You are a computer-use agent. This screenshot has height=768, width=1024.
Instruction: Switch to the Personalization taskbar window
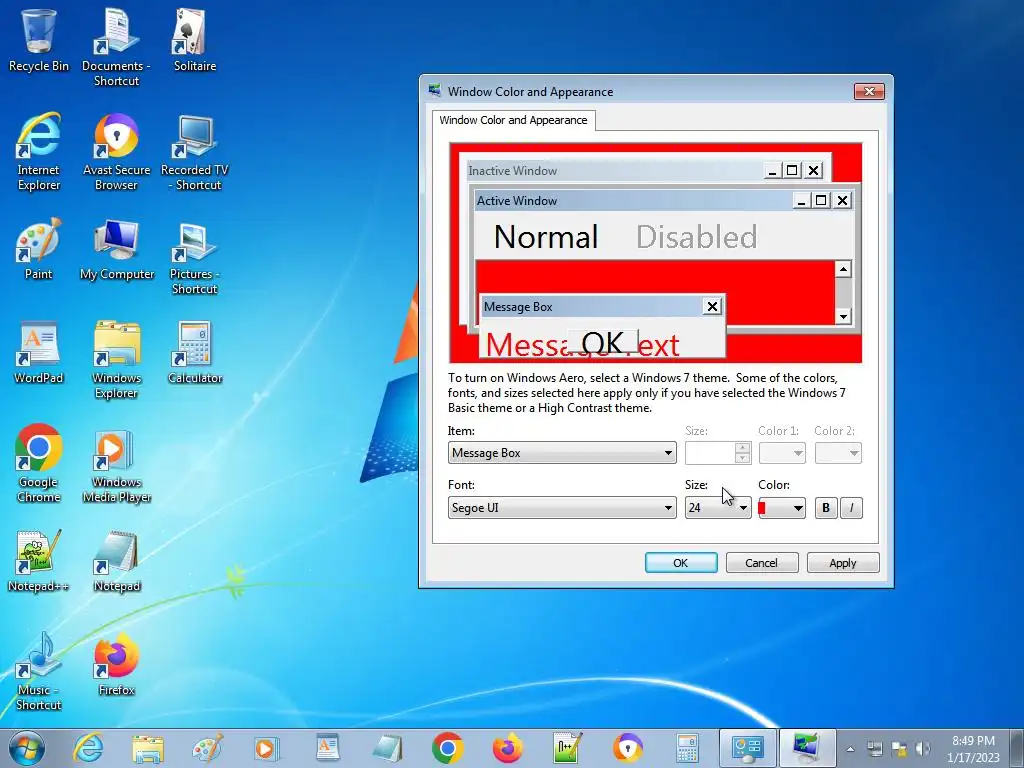(807, 748)
